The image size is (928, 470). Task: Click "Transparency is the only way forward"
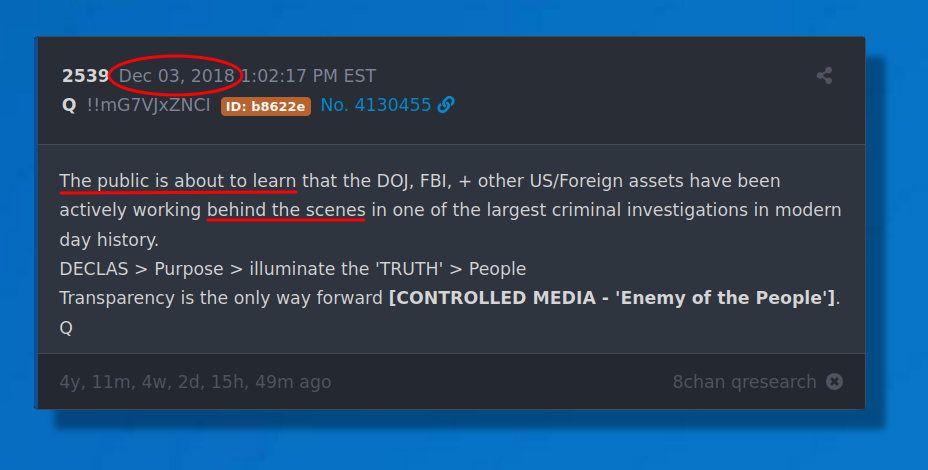click(221, 298)
